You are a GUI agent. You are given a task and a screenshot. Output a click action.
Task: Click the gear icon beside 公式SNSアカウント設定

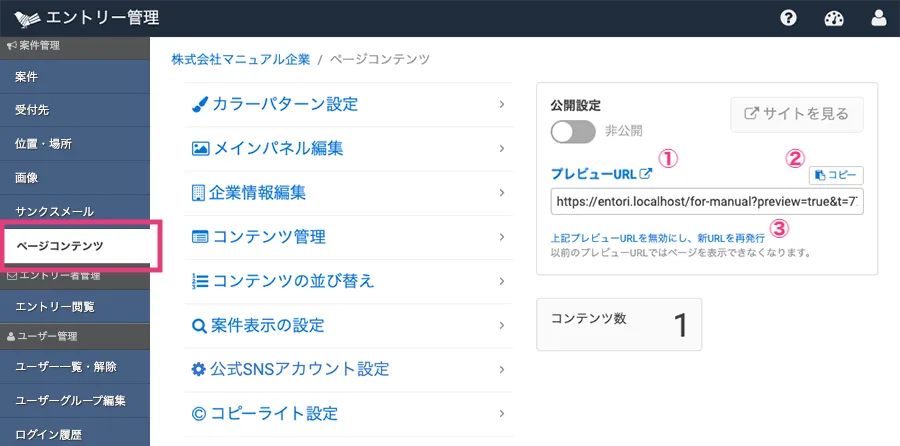coord(199,369)
